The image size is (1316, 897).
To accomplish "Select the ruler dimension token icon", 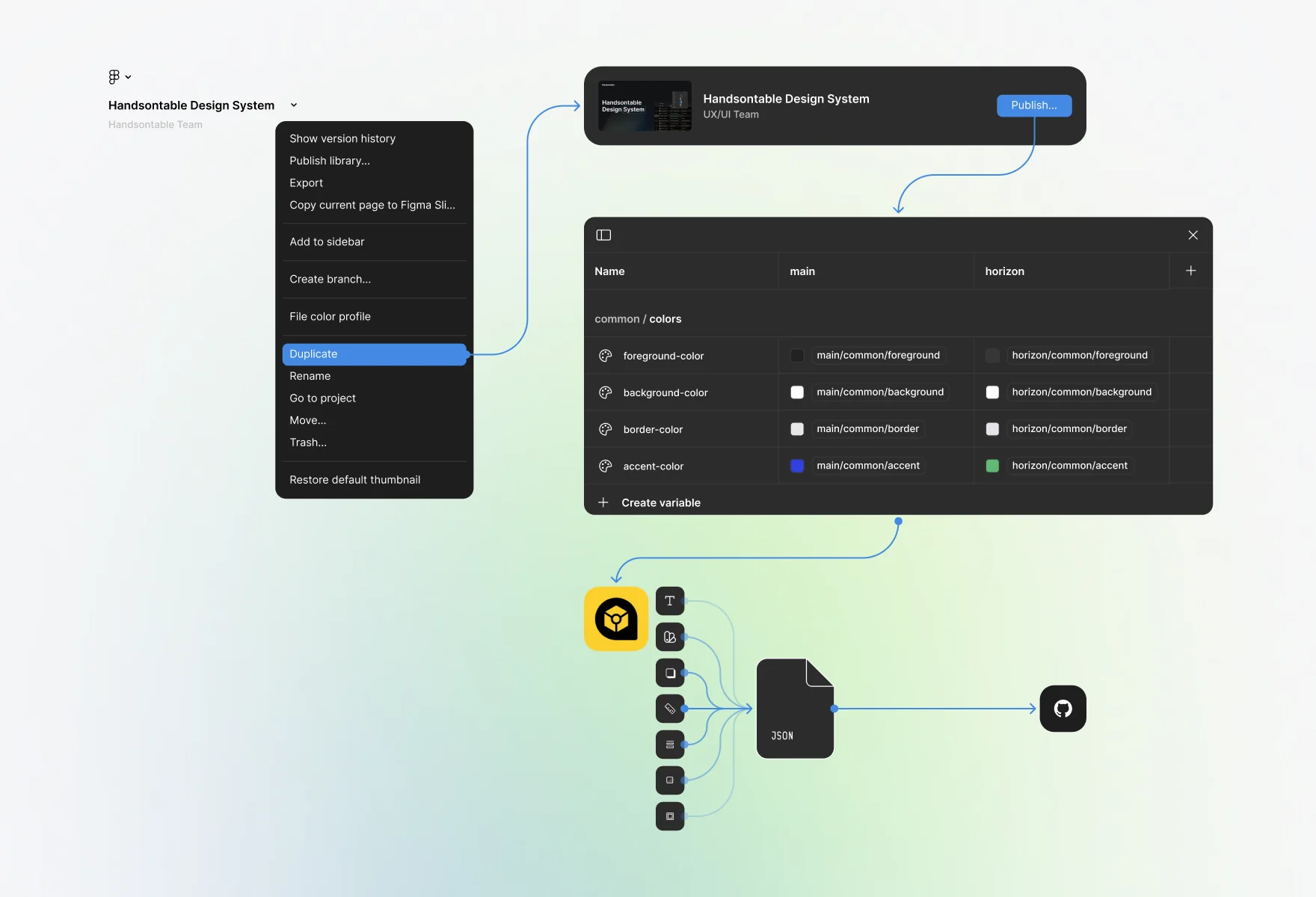I will click(670, 709).
